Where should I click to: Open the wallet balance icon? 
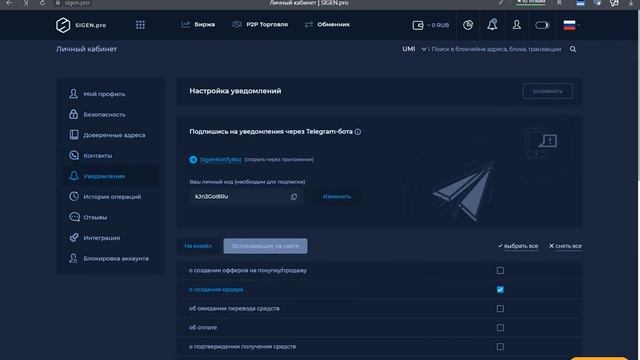tap(418, 25)
